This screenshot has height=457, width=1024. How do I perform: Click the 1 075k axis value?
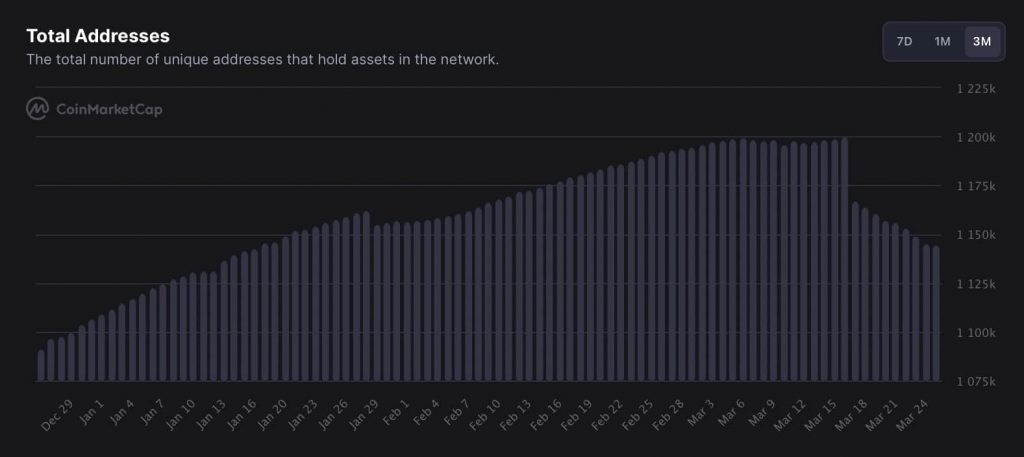click(x=976, y=381)
